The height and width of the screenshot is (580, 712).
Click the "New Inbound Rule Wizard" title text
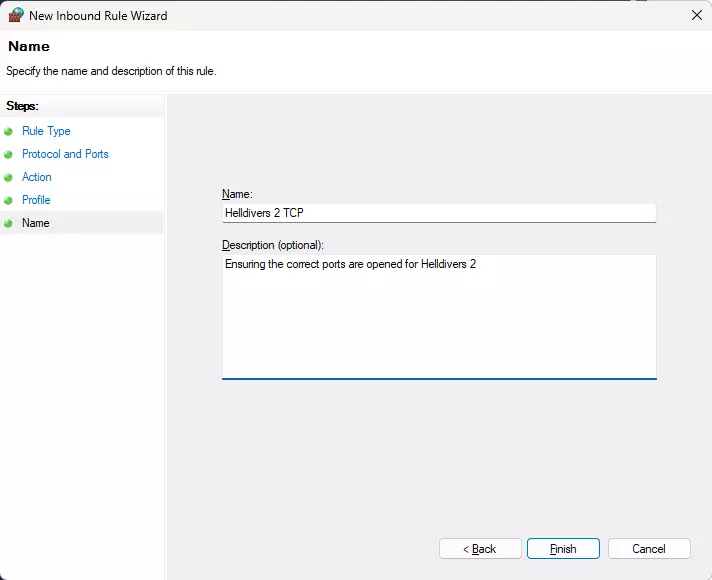pos(98,16)
